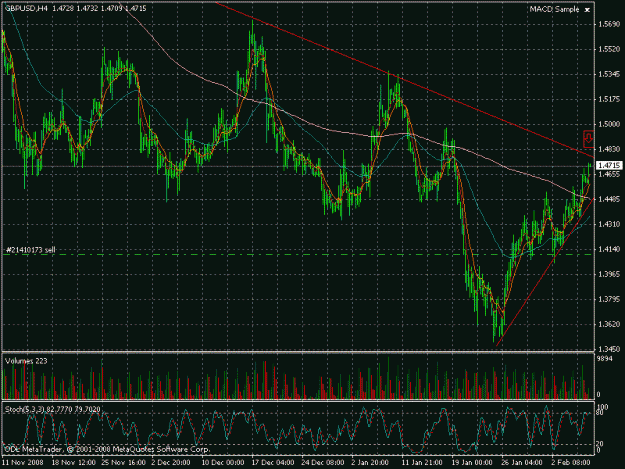
Task: Click the 11 Jan 21:00 date label
Action: tap(422, 463)
